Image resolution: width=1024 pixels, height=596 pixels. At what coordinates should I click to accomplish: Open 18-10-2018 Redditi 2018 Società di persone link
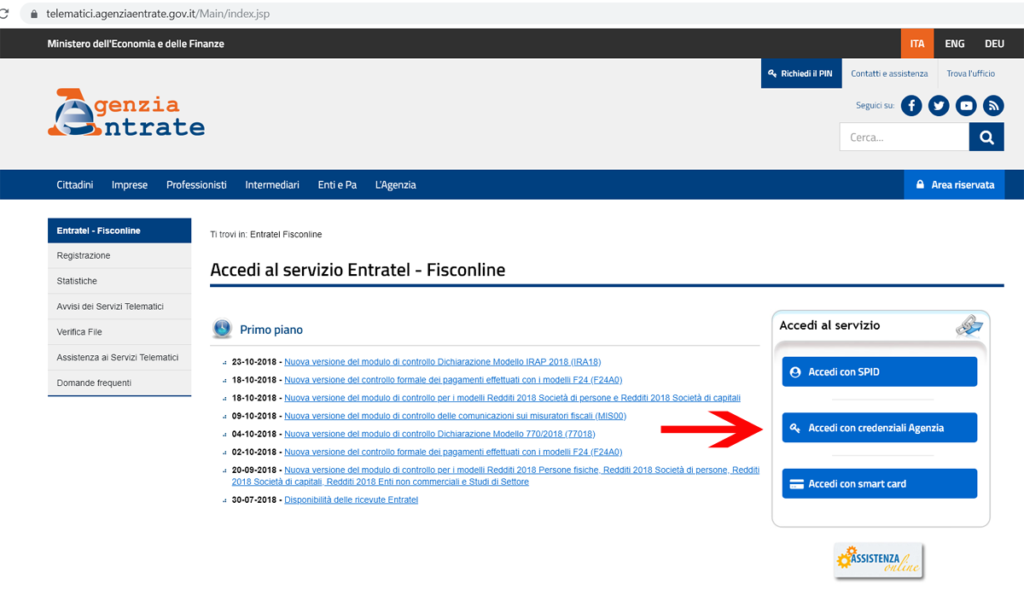tap(512, 398)
